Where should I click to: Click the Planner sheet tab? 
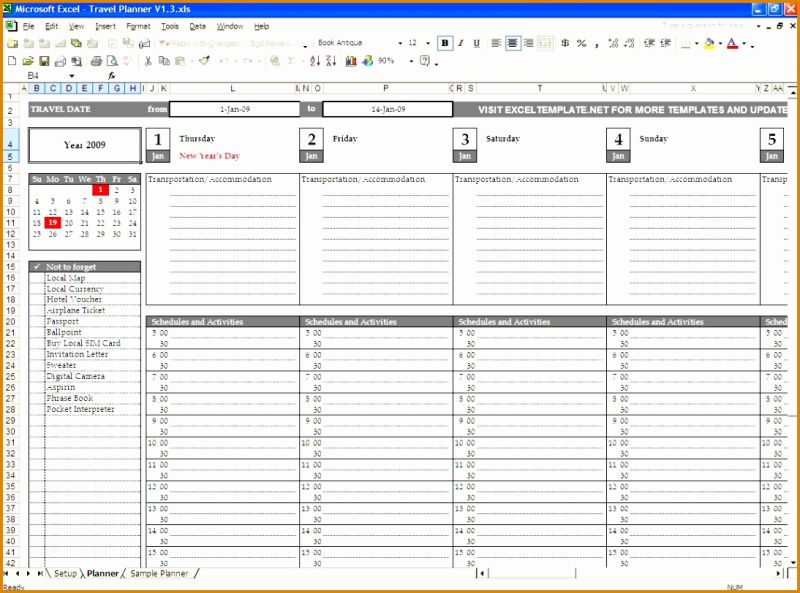103,574
